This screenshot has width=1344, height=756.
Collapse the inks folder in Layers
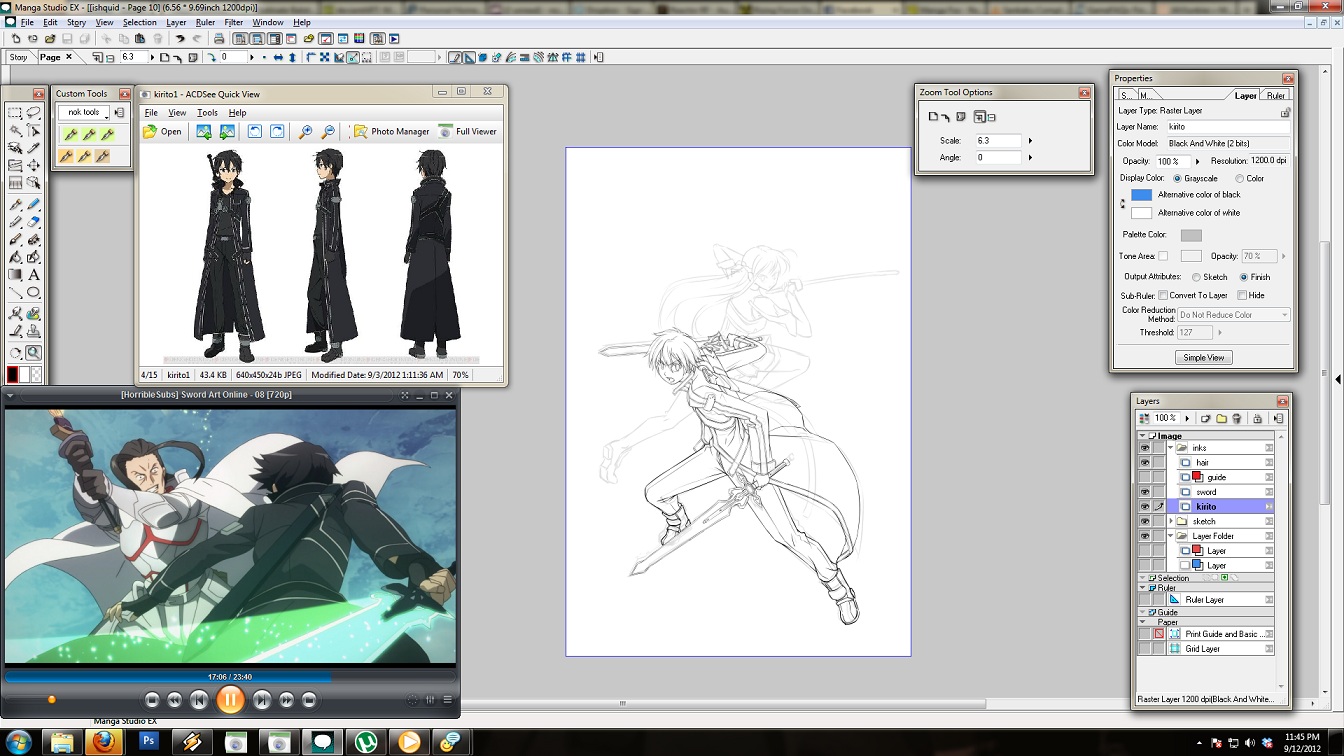click(1171, 448)
